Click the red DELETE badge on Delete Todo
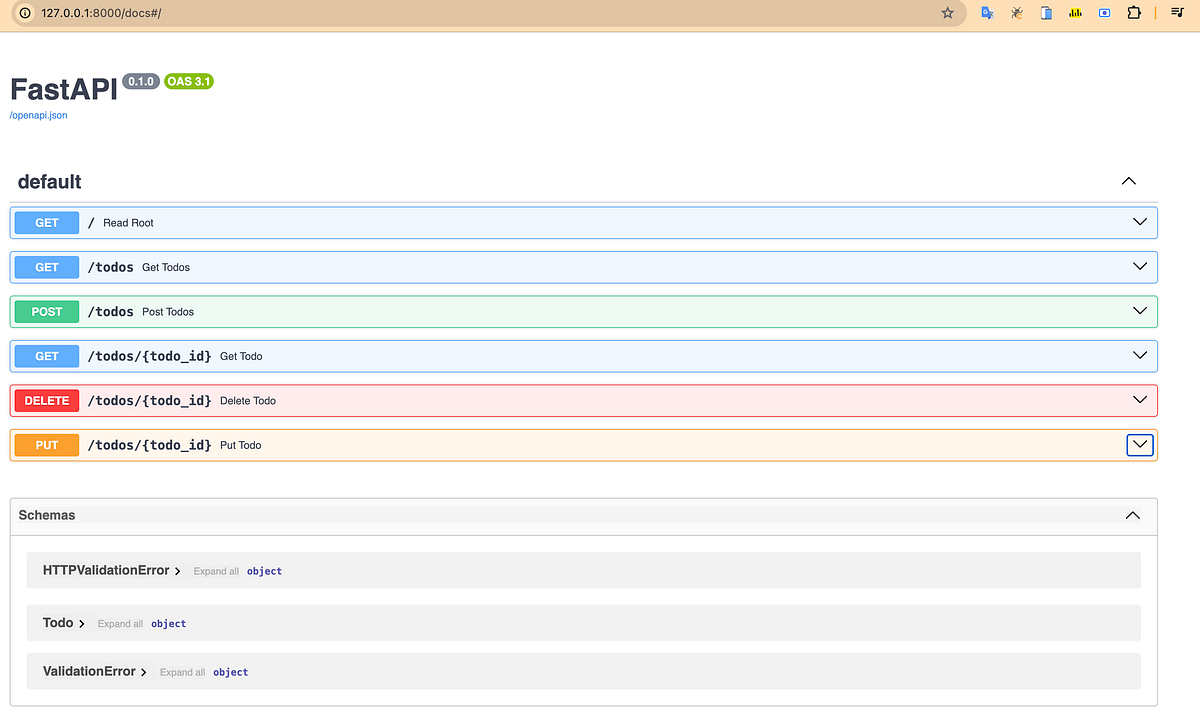This screenshot has width=1200, height=727. click(x=46, y=400)
